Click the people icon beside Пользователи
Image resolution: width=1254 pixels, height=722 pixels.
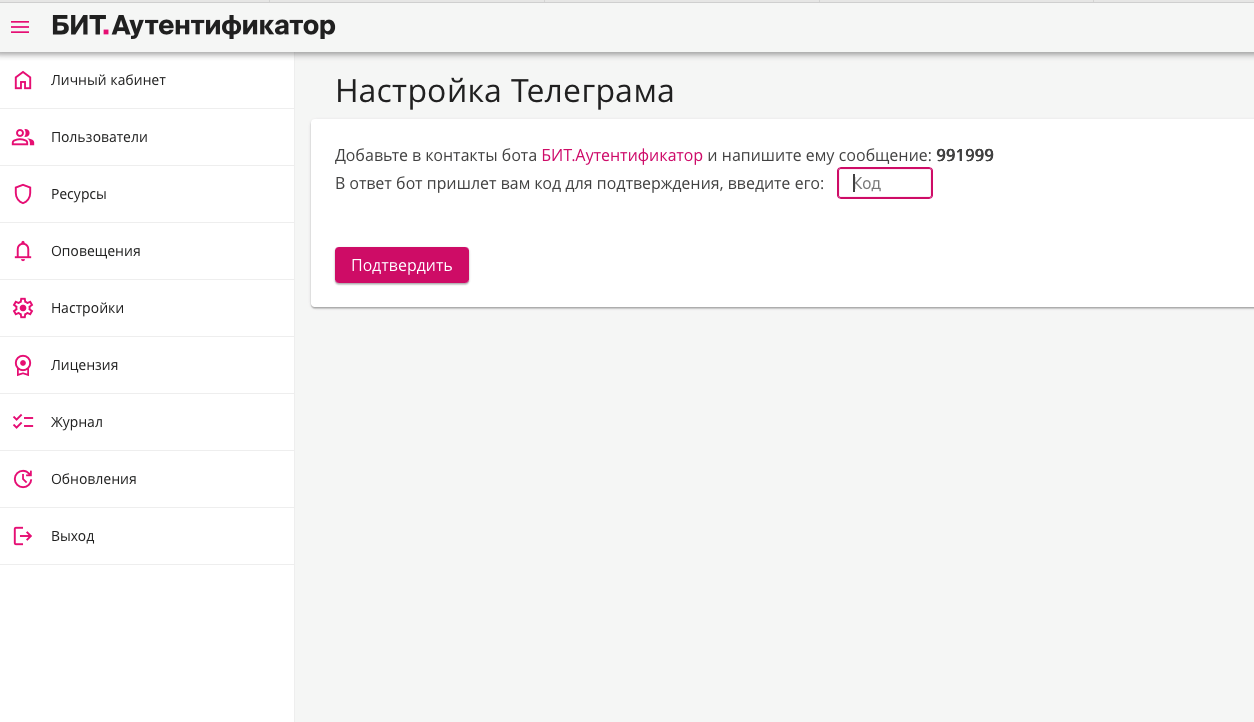tap(23, 137)
